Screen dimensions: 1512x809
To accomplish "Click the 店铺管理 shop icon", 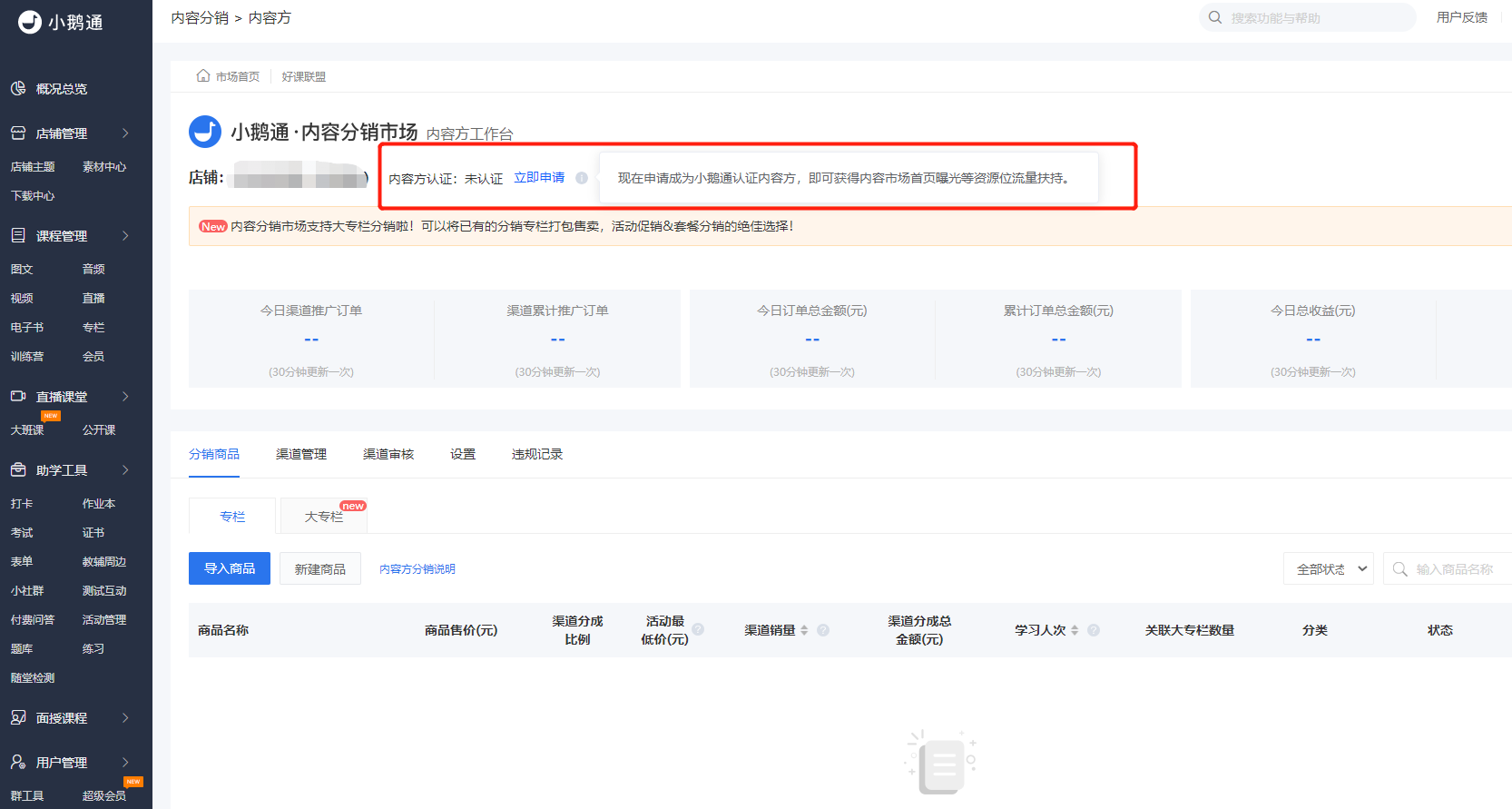I will pyautogui.click(x=18, y=133).
